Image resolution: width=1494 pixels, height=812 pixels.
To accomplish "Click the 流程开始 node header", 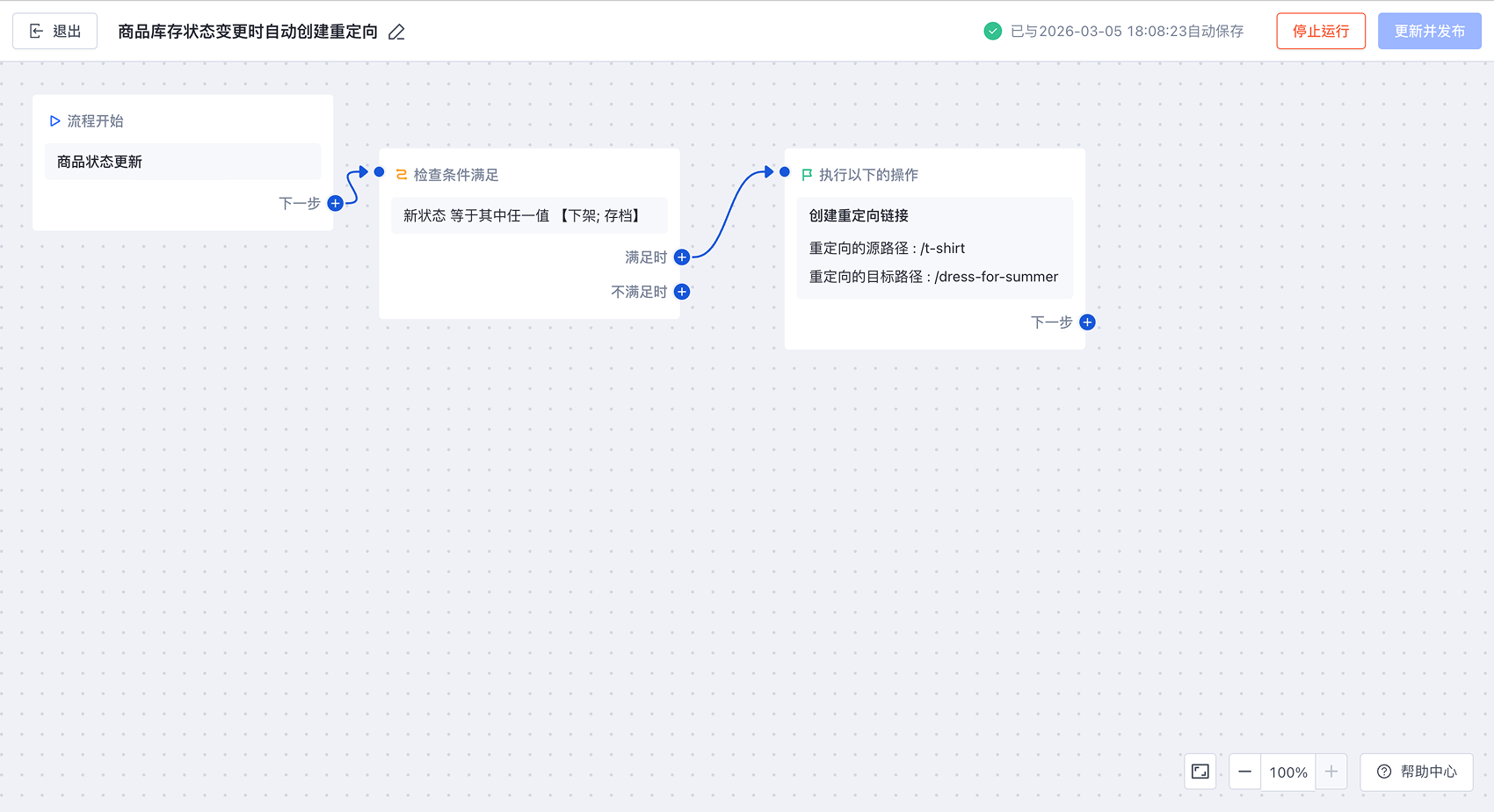I will [95, 121].
